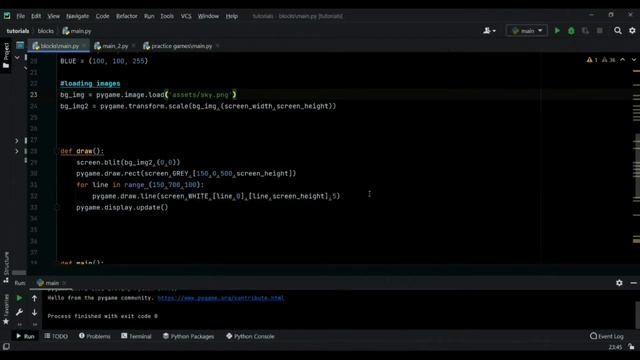Go to previous highlighted error arrow
Viewport: 640px width, 360px height.
pyautogui.click(x=622, y=60)
